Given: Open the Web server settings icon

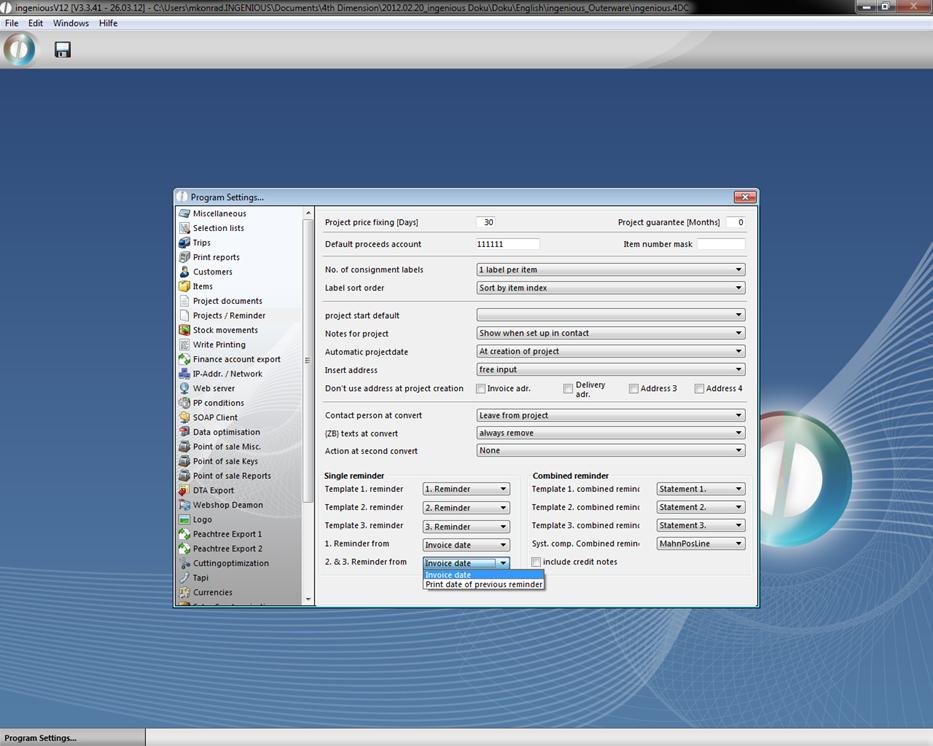Looking at the screenshot, I should tap(184, 388).
